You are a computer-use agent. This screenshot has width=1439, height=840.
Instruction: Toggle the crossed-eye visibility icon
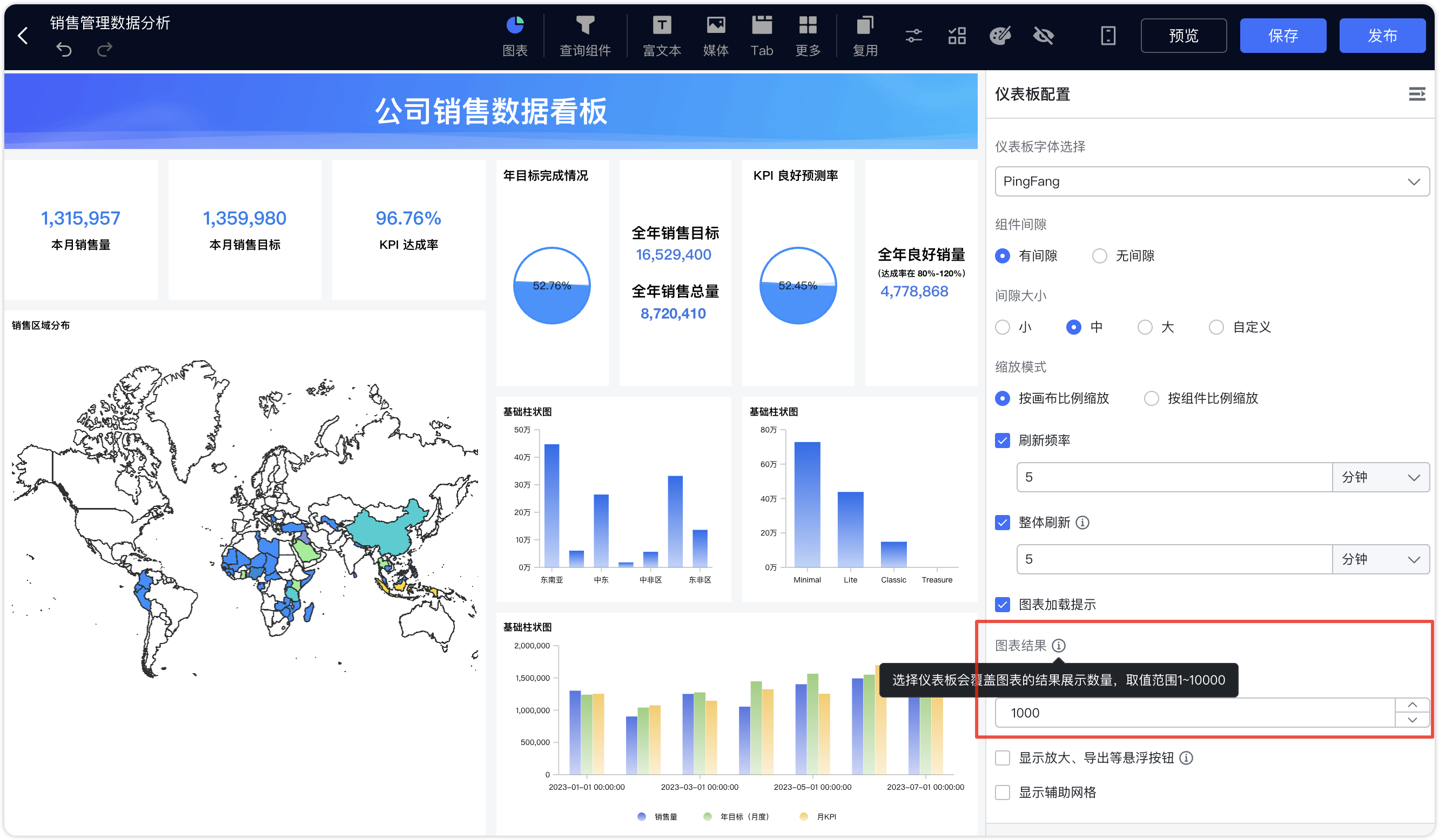[1044, 36]
